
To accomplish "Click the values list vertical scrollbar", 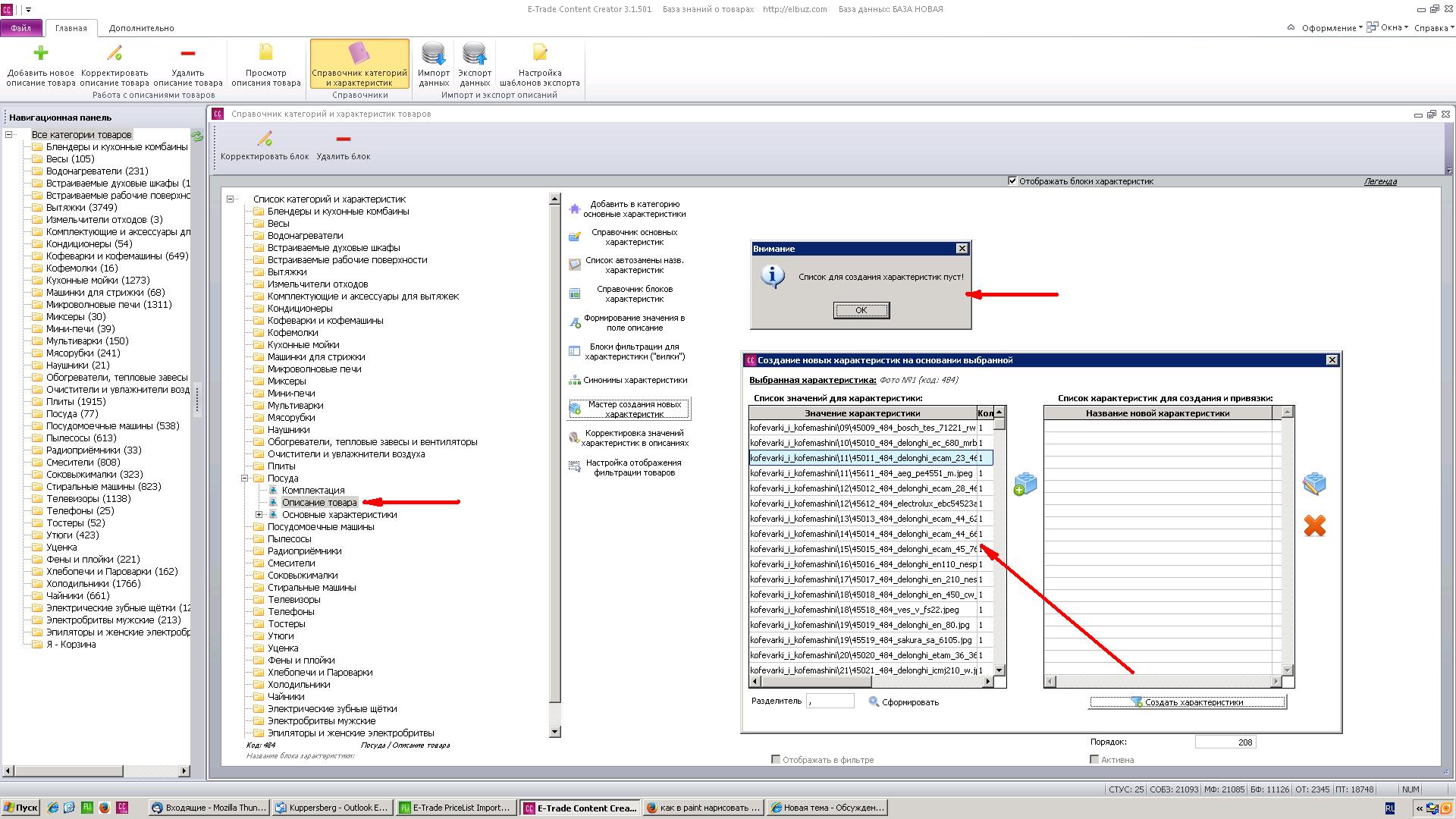I will (999, 541).
